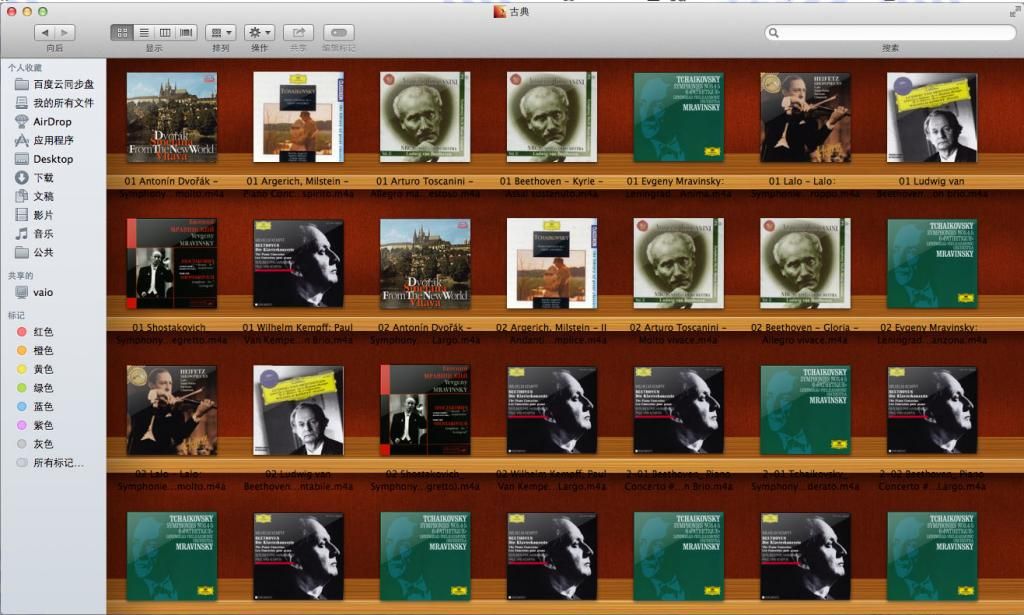Click the 编辑标记 edit tags button
The height and width of the screenshot is (615, 1024).
point(338,33)
